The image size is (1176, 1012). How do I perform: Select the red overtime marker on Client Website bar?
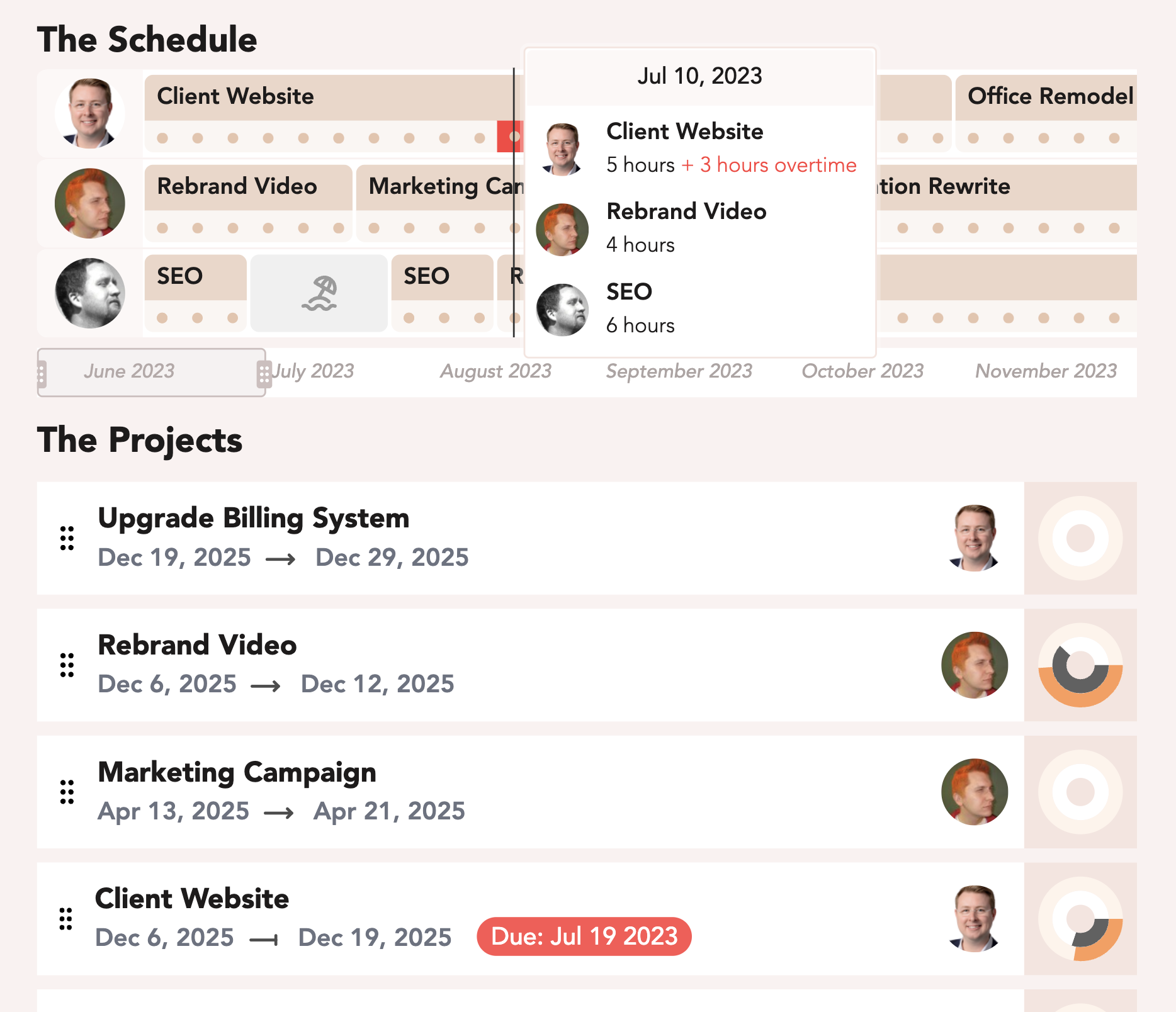509,134
